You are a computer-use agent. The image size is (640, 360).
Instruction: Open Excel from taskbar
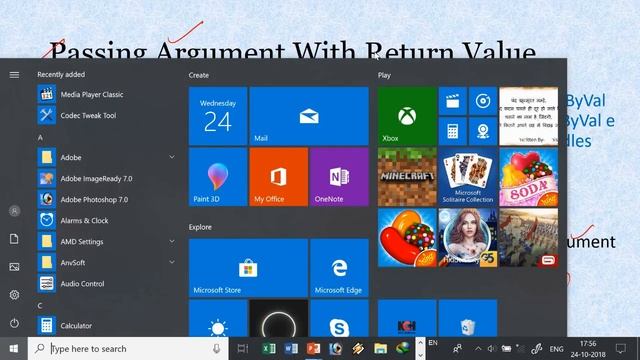[x=269, y=349]
